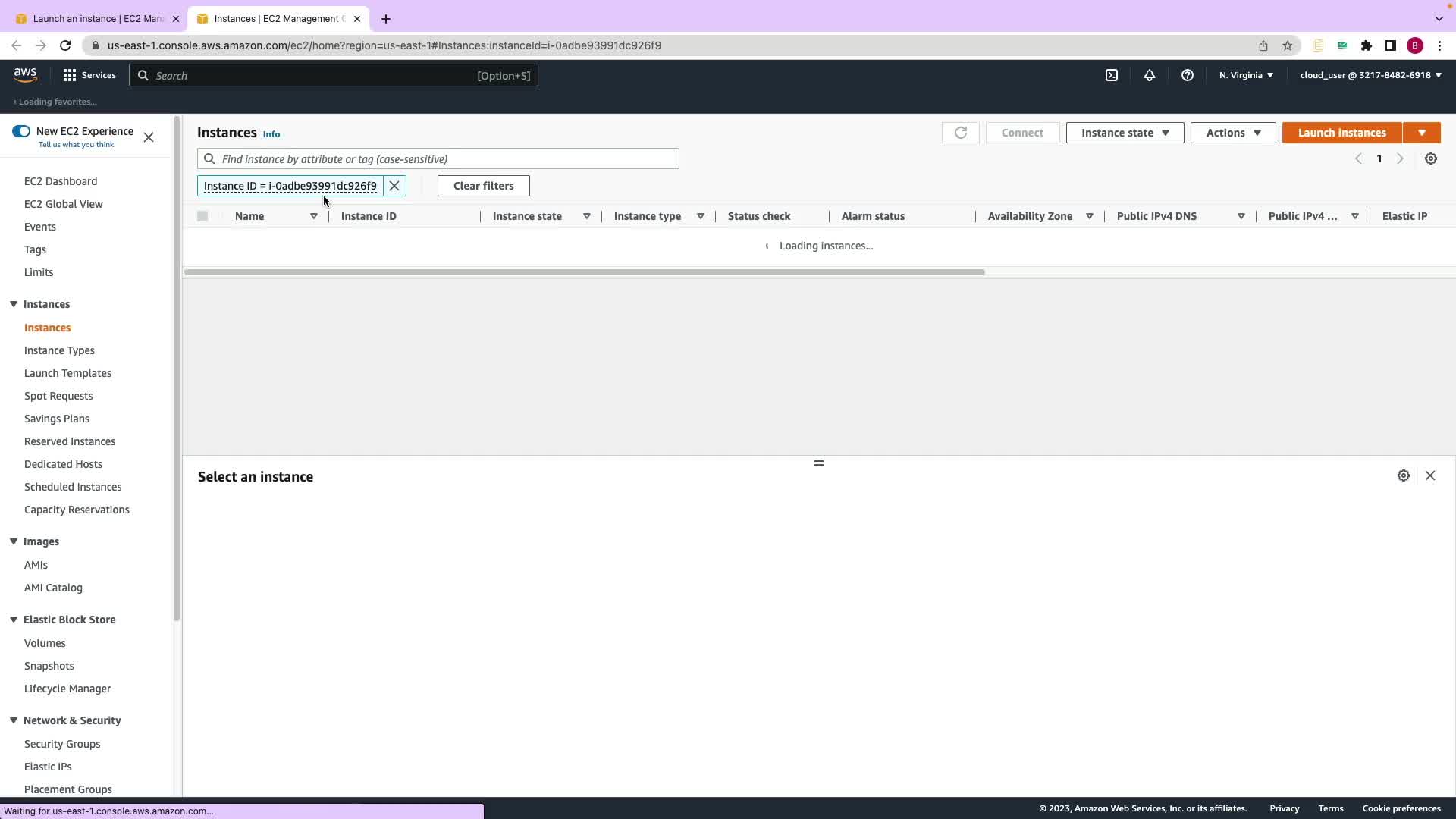This screenshot has width=1456, height=819.
Task: Click the AWS logo home icon
Action: 25,74
